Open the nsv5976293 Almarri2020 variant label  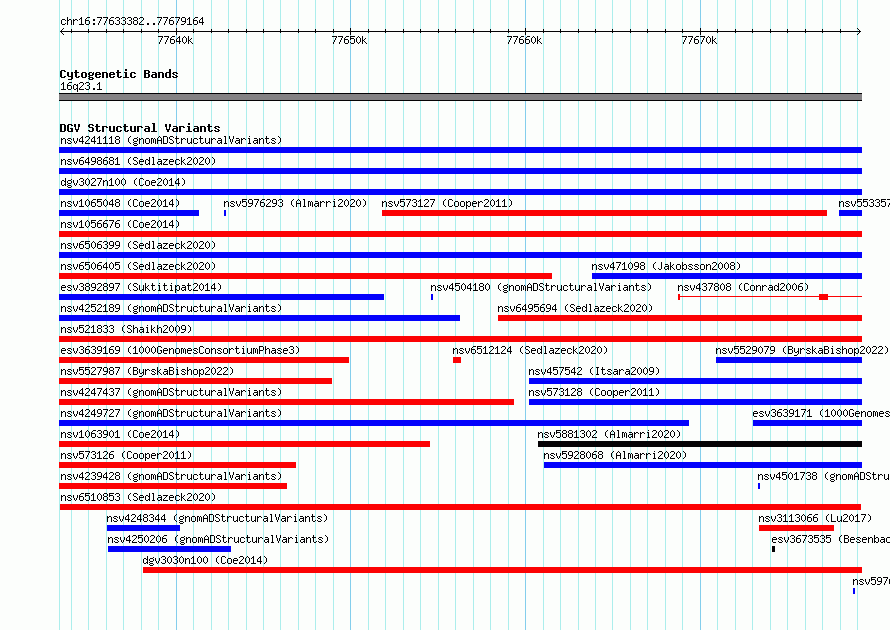[295, 203]
